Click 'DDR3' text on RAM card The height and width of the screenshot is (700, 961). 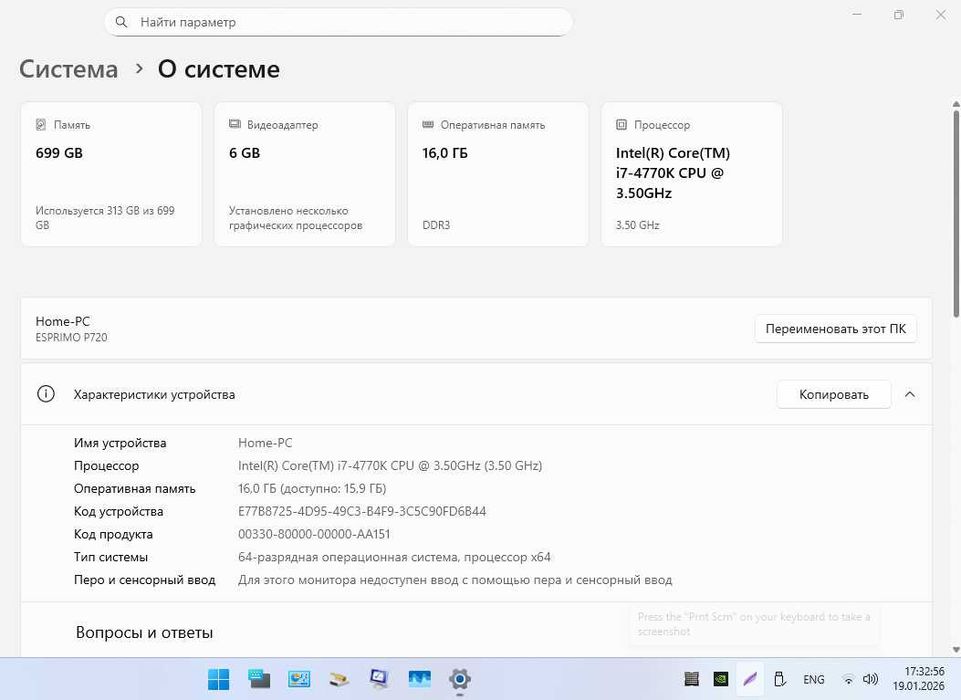[436, 225]
